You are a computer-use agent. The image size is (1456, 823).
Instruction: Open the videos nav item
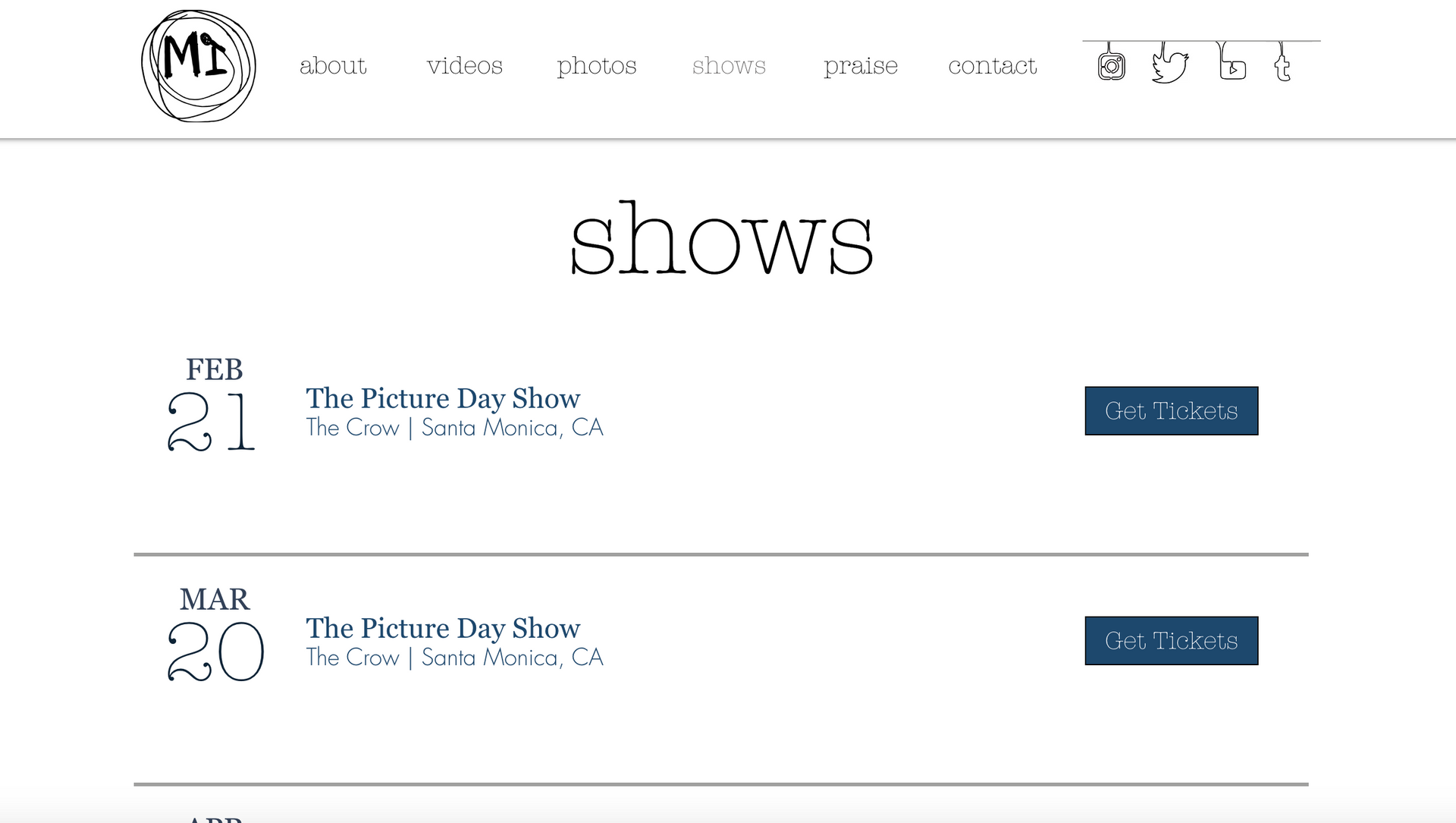tap(465, 66)
